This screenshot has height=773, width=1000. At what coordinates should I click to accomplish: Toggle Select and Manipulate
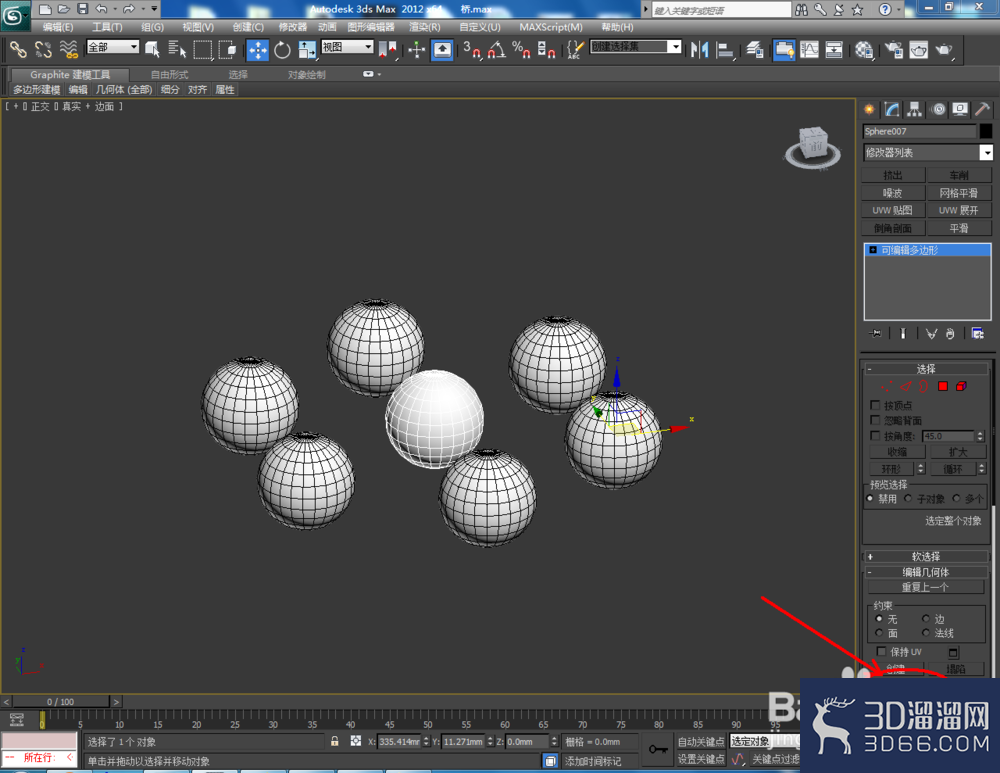[x=416, y=50]
